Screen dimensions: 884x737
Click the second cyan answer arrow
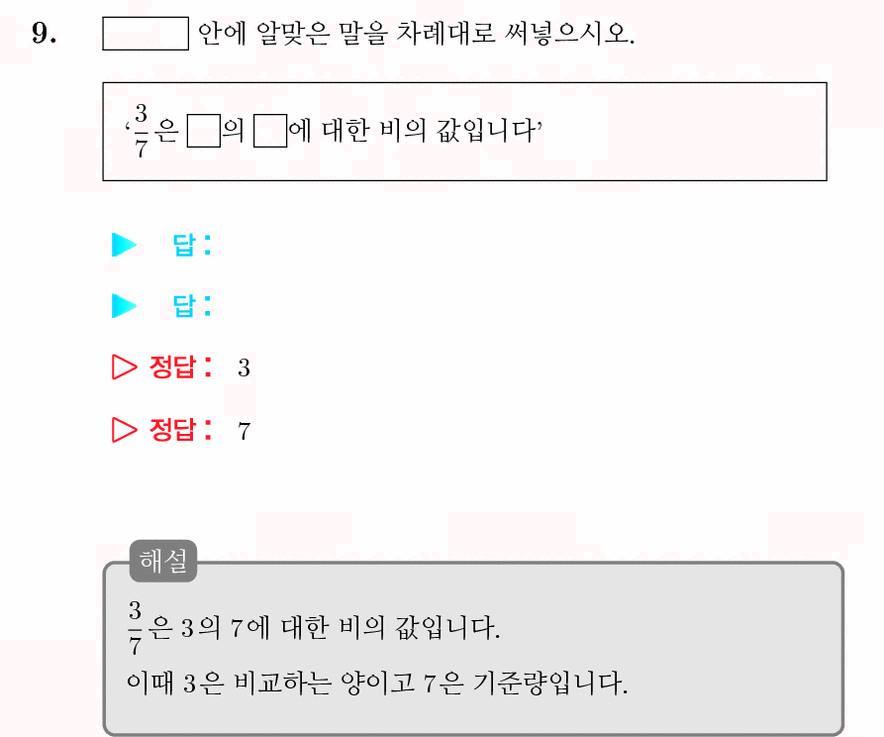(x=124, y=306)
